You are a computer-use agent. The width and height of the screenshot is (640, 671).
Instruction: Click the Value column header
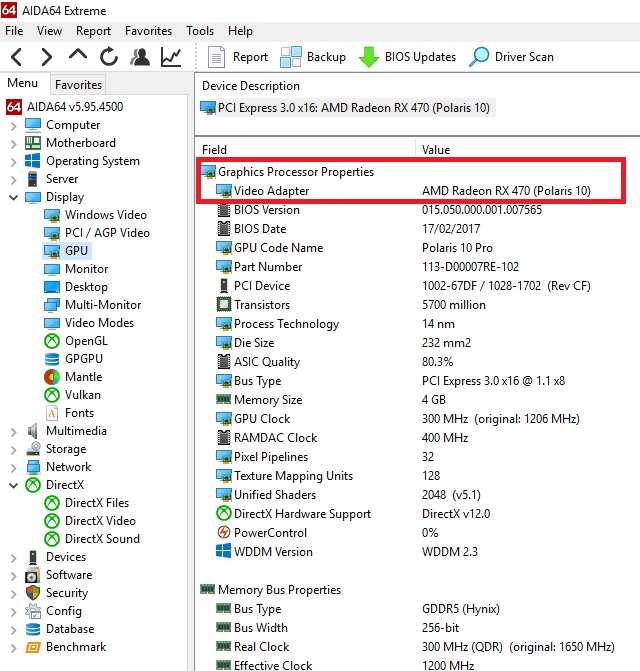tap(436, 150)
